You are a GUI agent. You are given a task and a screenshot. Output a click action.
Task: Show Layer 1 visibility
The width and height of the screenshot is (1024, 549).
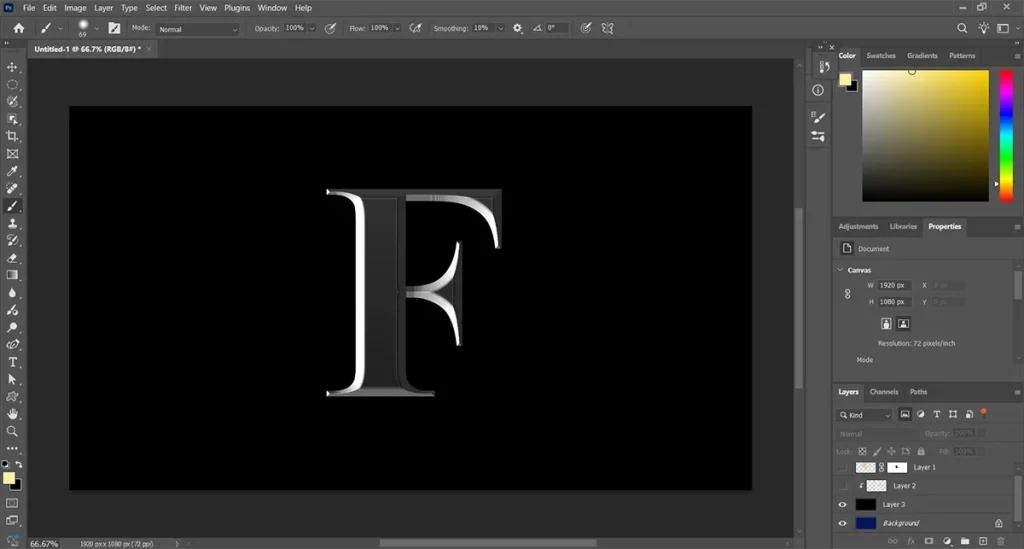[x=843, y=467]
